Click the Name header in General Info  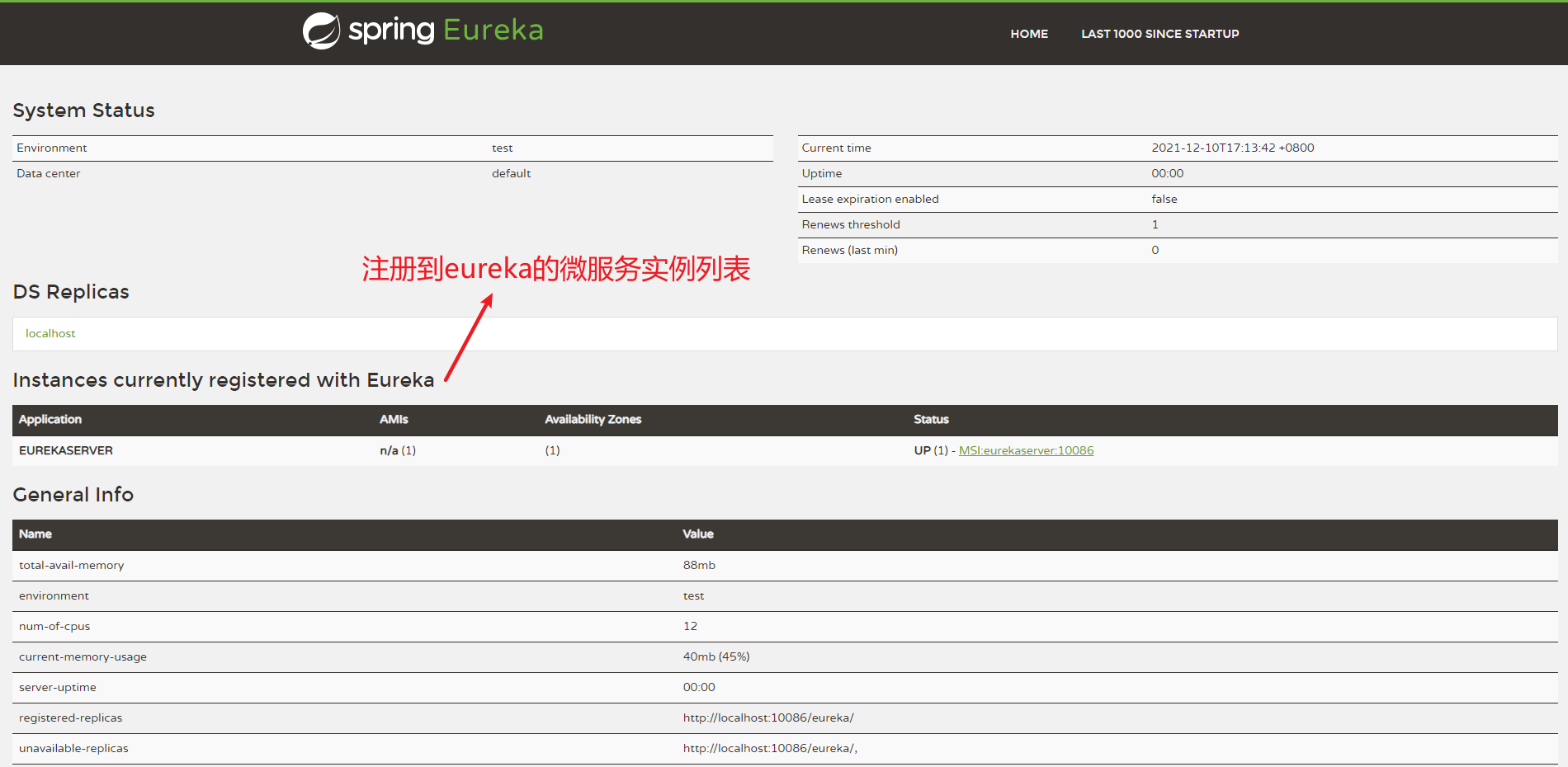coord(35,534)
